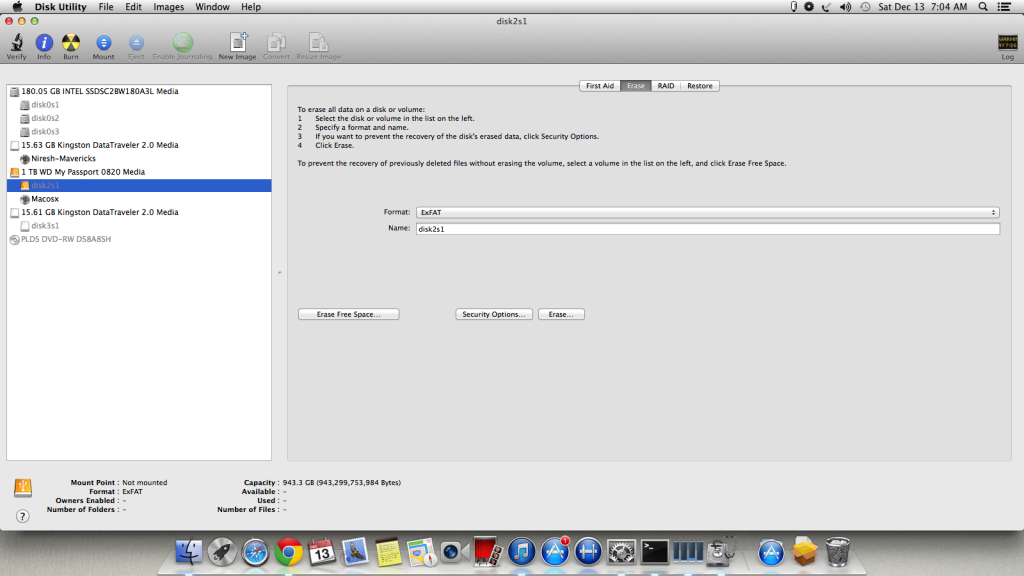Open System Preferences gear in dock
1024x576 pixels.
[621, 552]
